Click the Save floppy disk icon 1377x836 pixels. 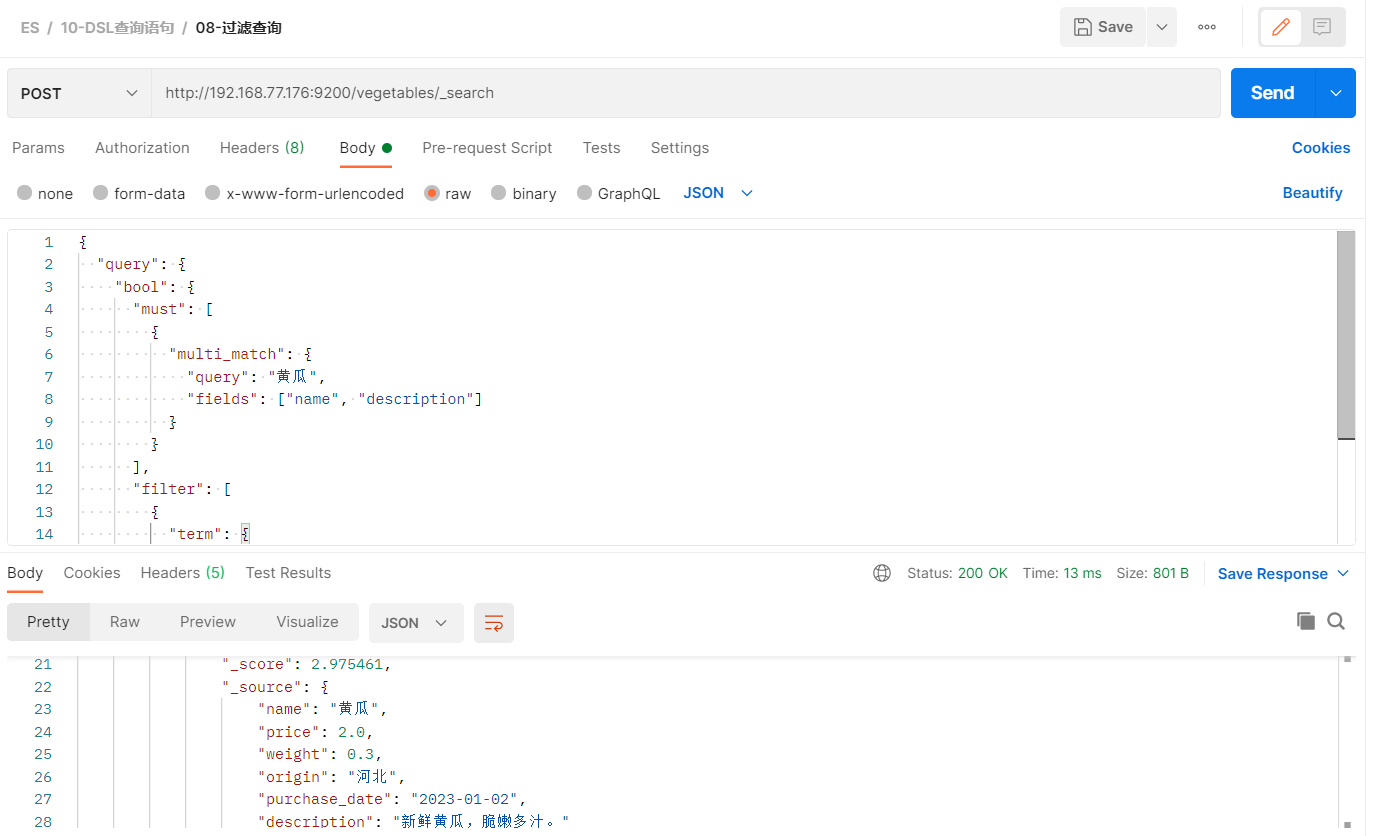[1082, 27]
